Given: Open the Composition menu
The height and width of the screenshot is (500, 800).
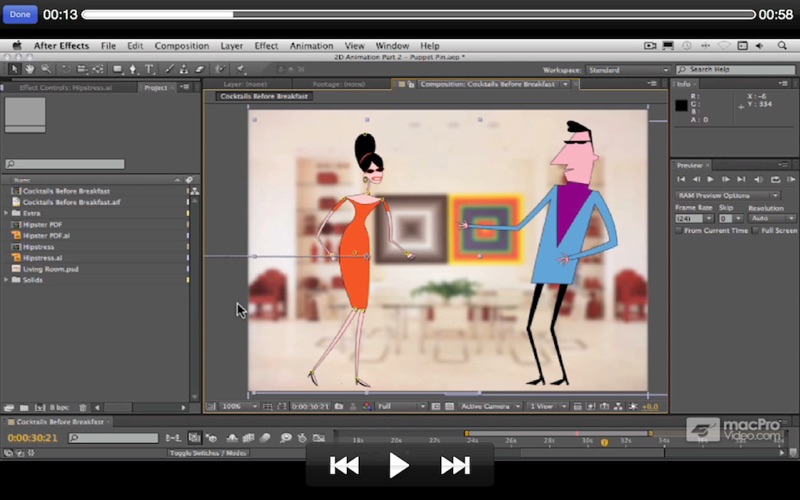Looking at the screenshot, I should 182,45.
